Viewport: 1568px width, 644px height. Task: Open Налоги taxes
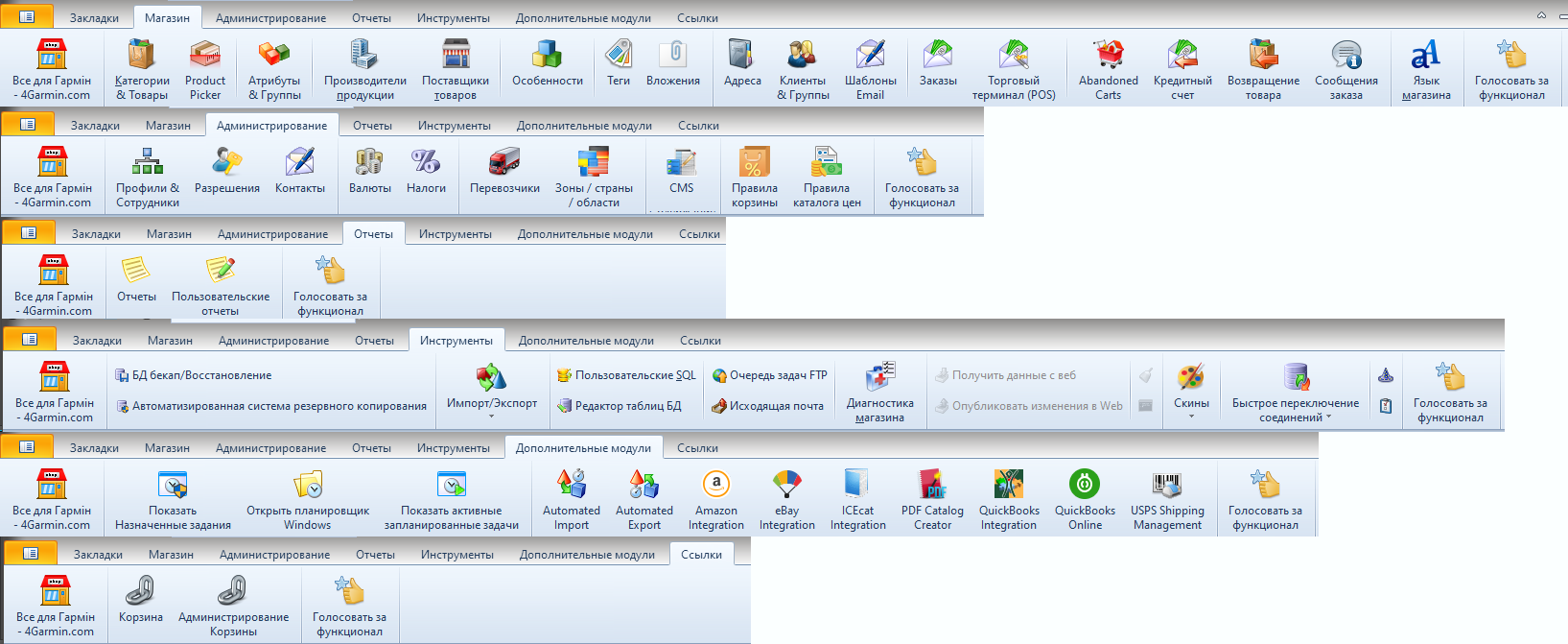tap(426, 171)
